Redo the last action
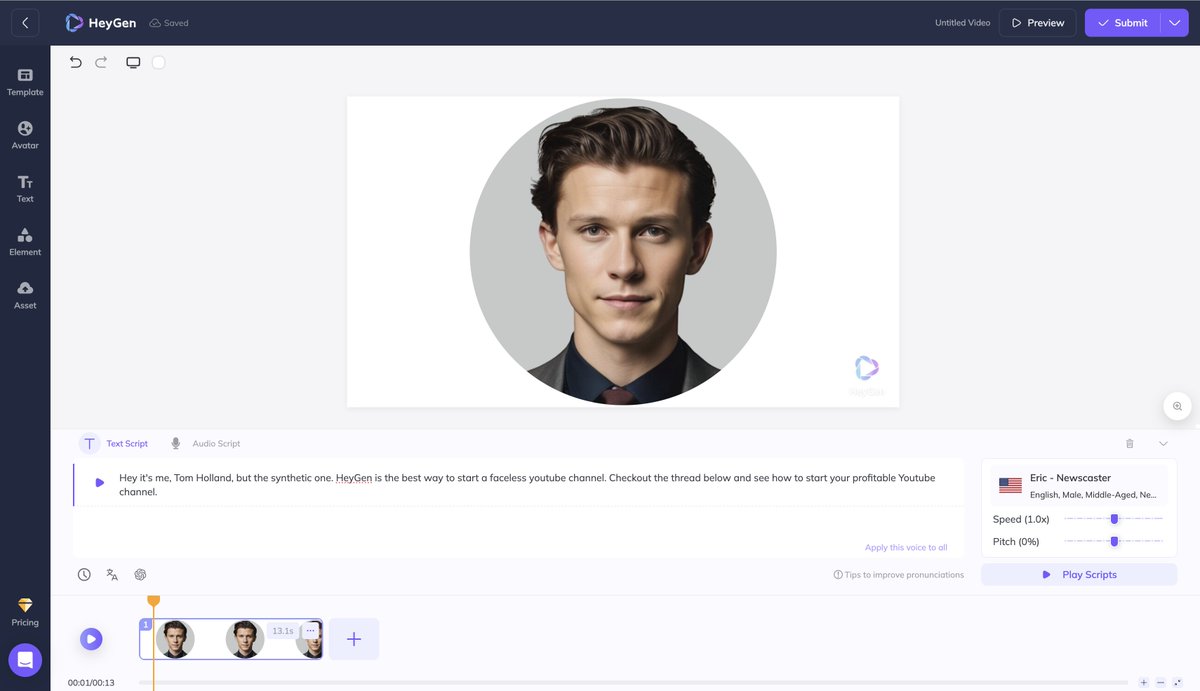 point(101,62)
